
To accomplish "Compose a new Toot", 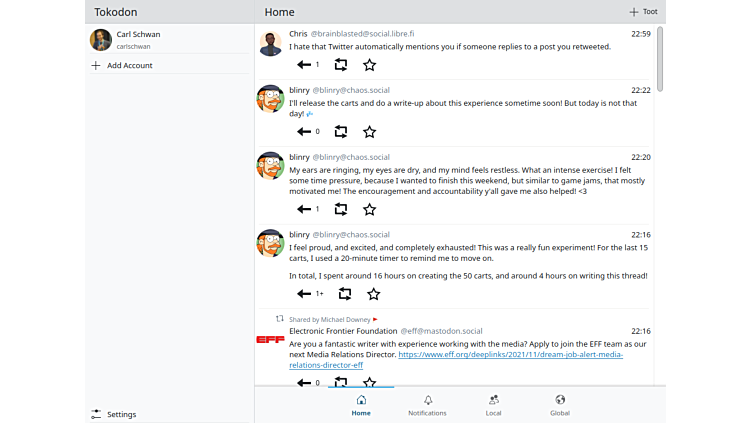I will tap(643, 12).
